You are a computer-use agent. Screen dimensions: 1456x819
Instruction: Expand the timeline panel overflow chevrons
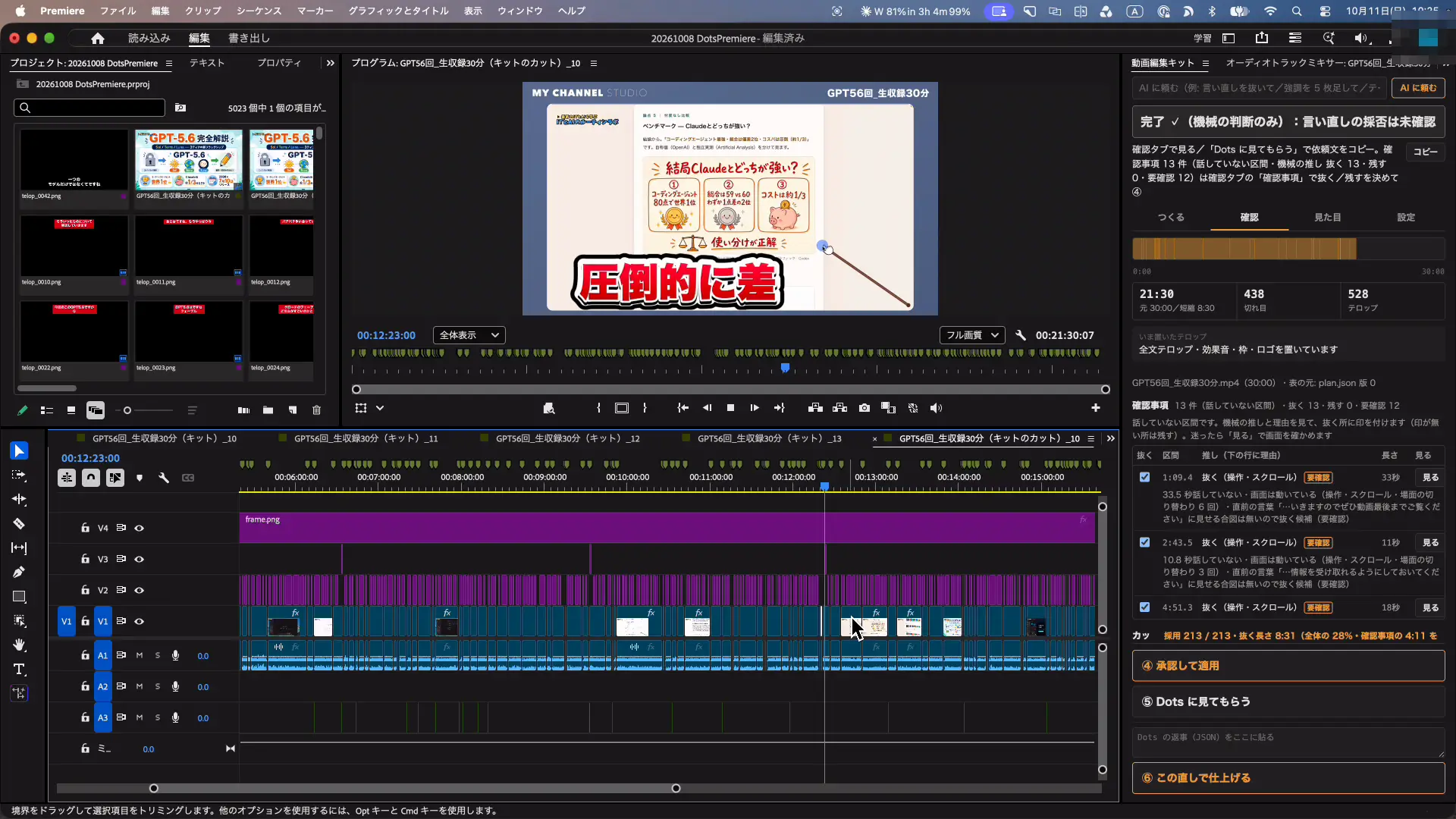(x=1111, y=438)
